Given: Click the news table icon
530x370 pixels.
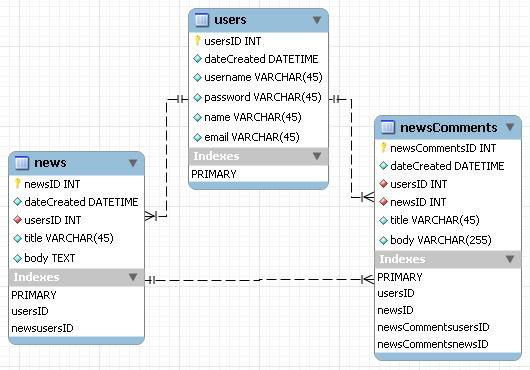Looking at the screenshot, I should 22,163.
